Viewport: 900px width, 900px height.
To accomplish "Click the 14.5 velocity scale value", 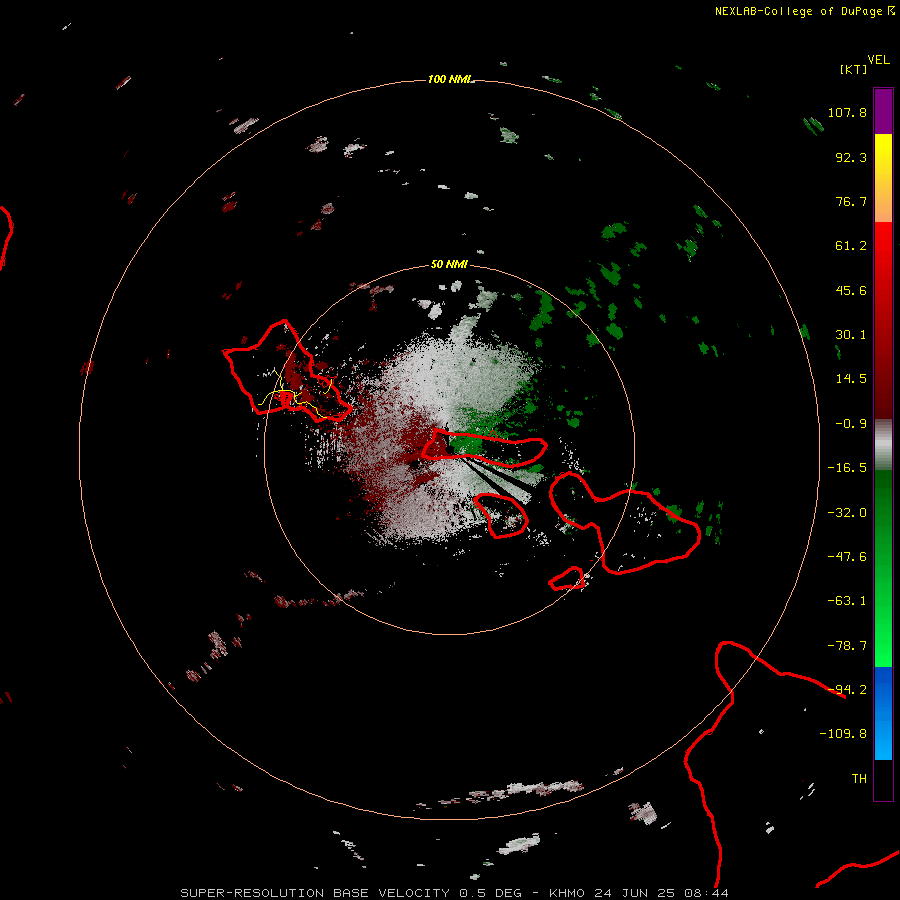I will [x=851, y=379].
